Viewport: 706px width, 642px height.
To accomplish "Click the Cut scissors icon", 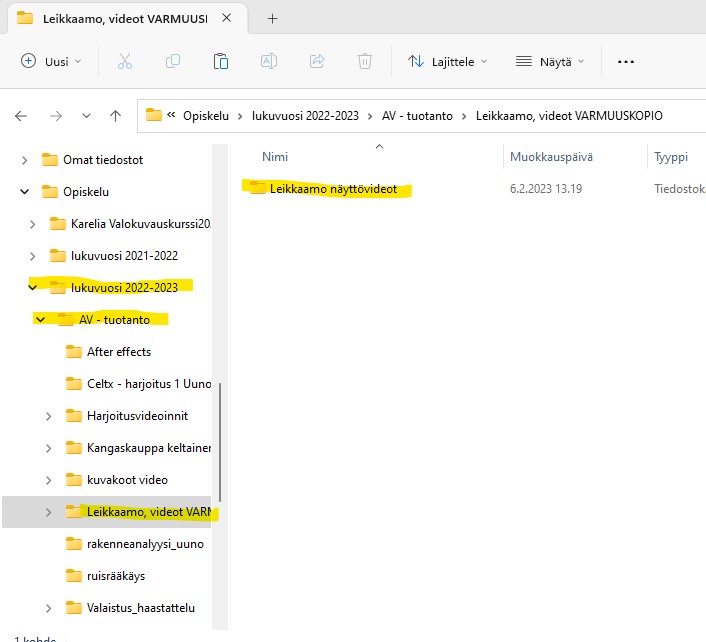I will 125,61.
